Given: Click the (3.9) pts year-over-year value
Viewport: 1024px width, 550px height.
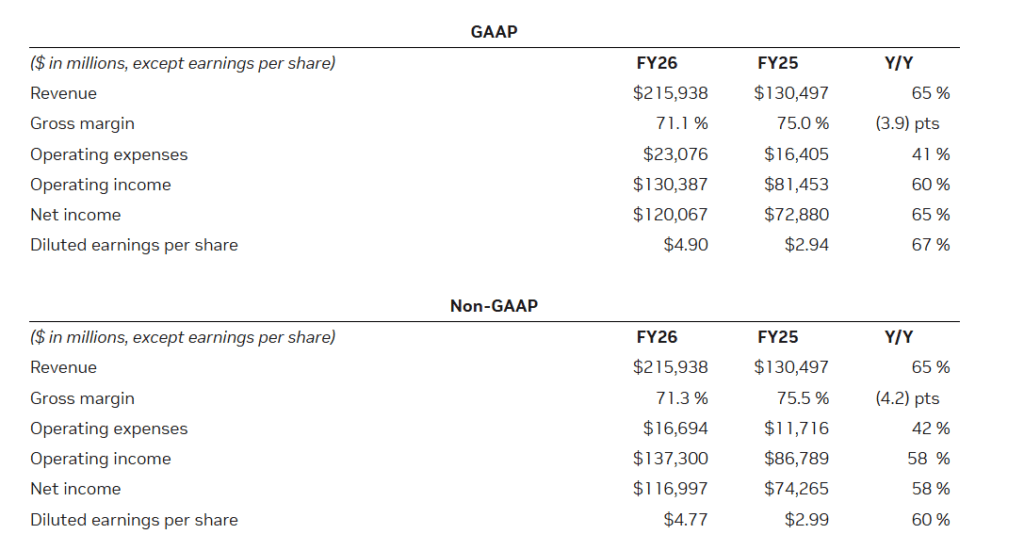Looking at the screenshot, I should [x=907, y=124].
